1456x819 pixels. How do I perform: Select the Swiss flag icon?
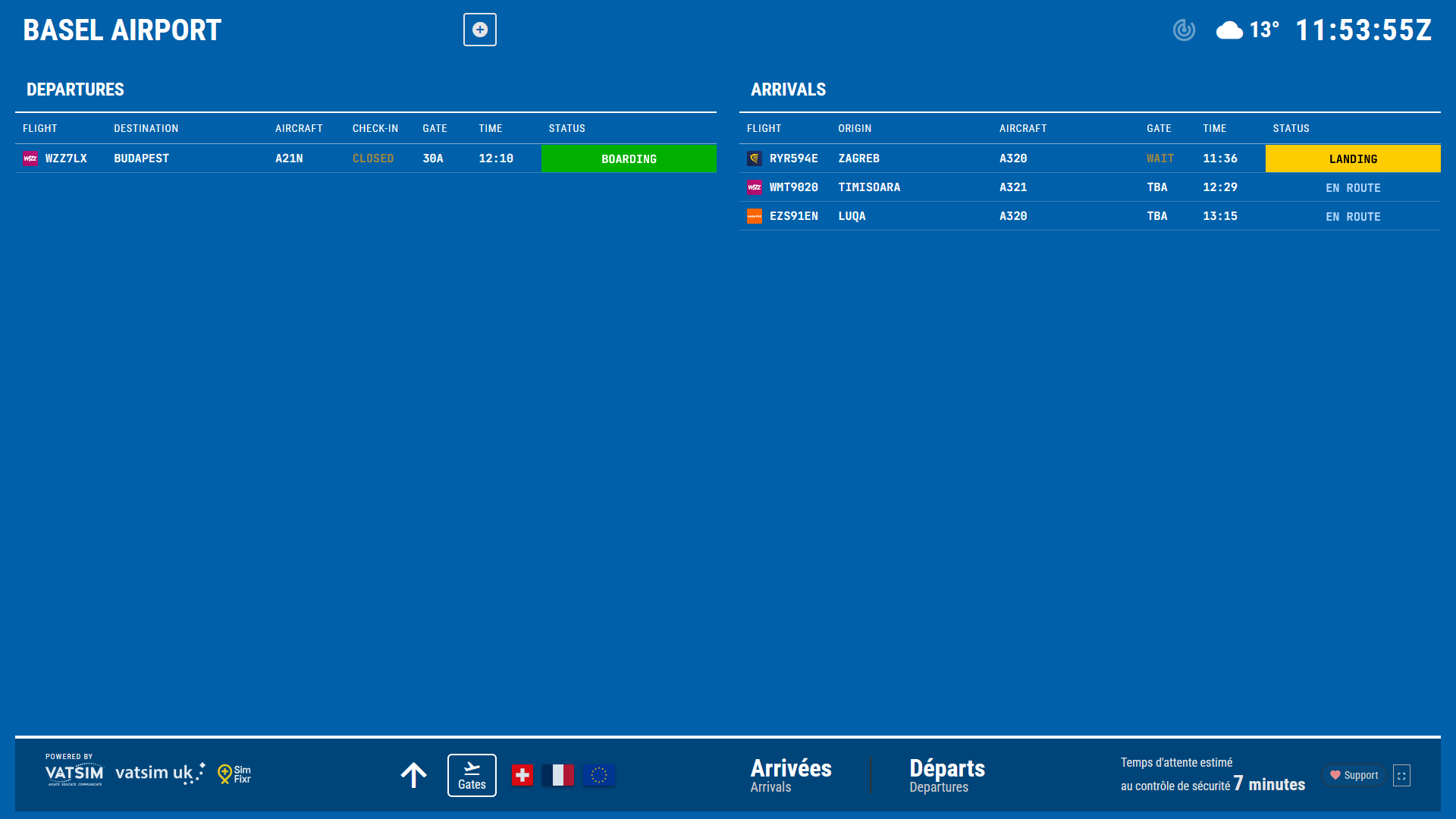522,775
